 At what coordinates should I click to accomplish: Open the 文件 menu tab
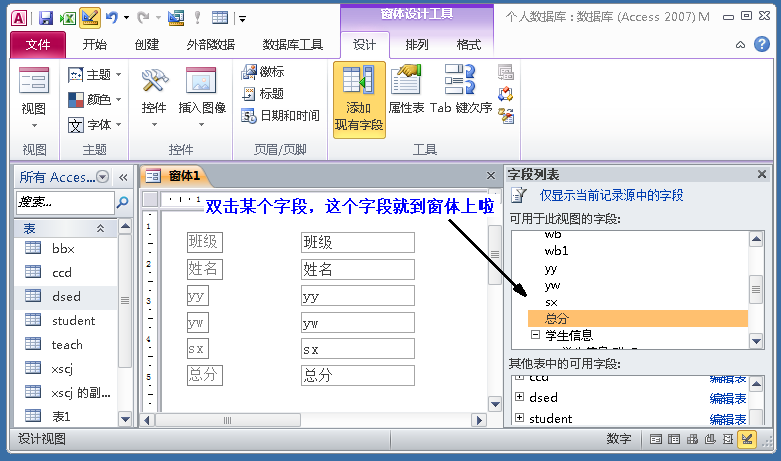coord(38,45)
